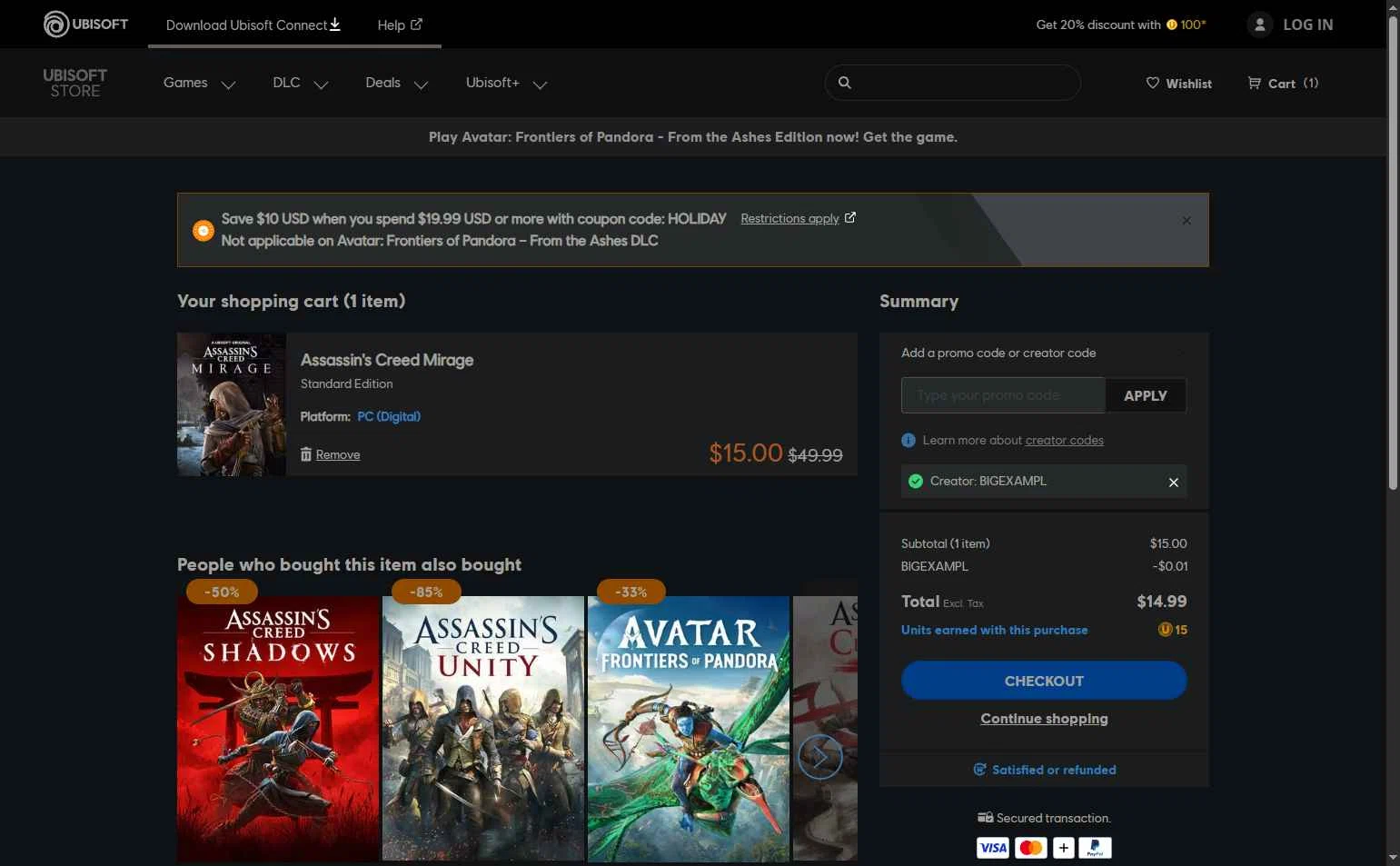Image resolution: width=1400 pixels, height=866 pixels.
Task: Click the Units coin icon showing 15
Action: (x=1165, y=630)
